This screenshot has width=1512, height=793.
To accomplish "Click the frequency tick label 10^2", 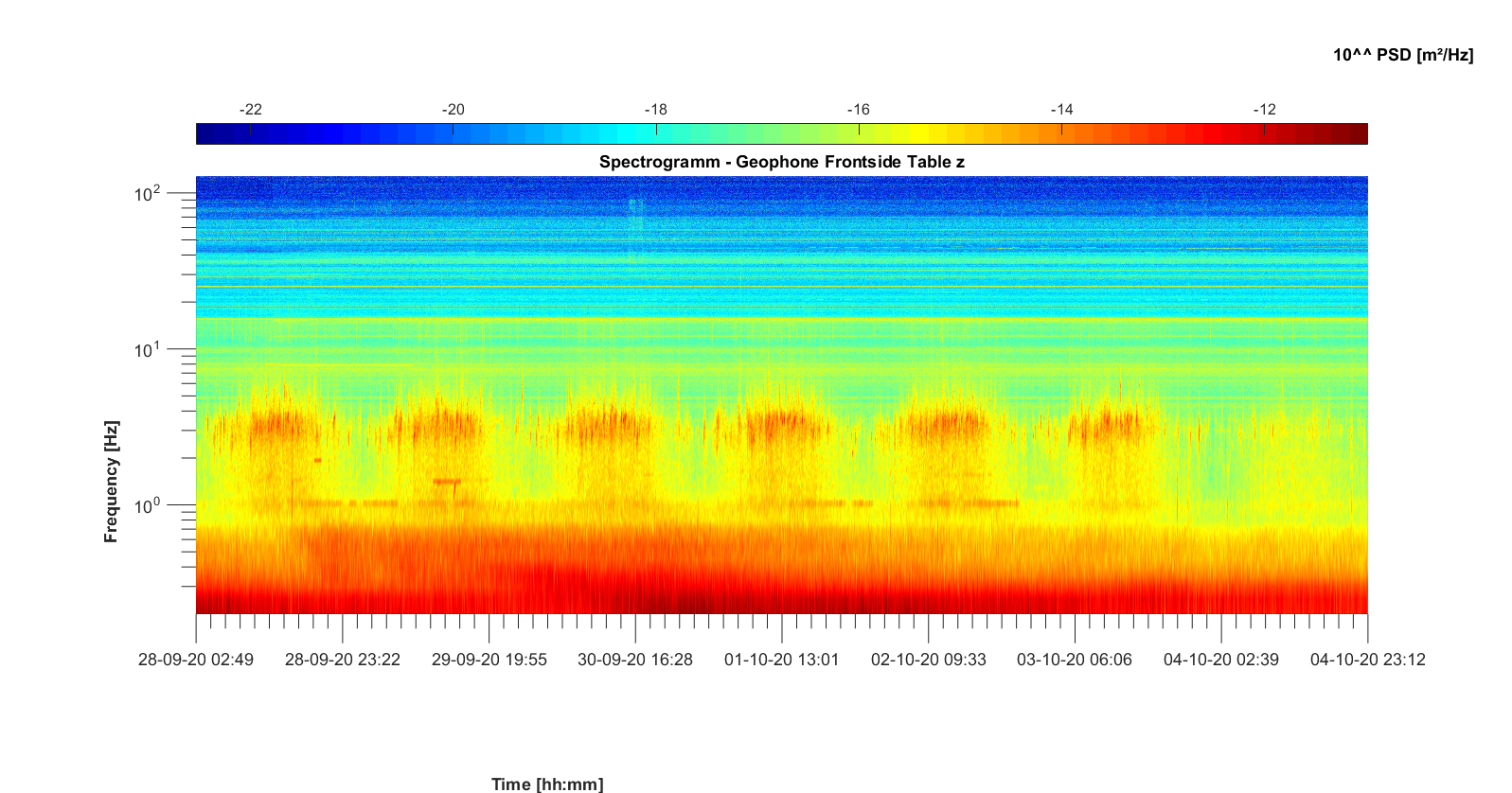I will coord(149,194).
